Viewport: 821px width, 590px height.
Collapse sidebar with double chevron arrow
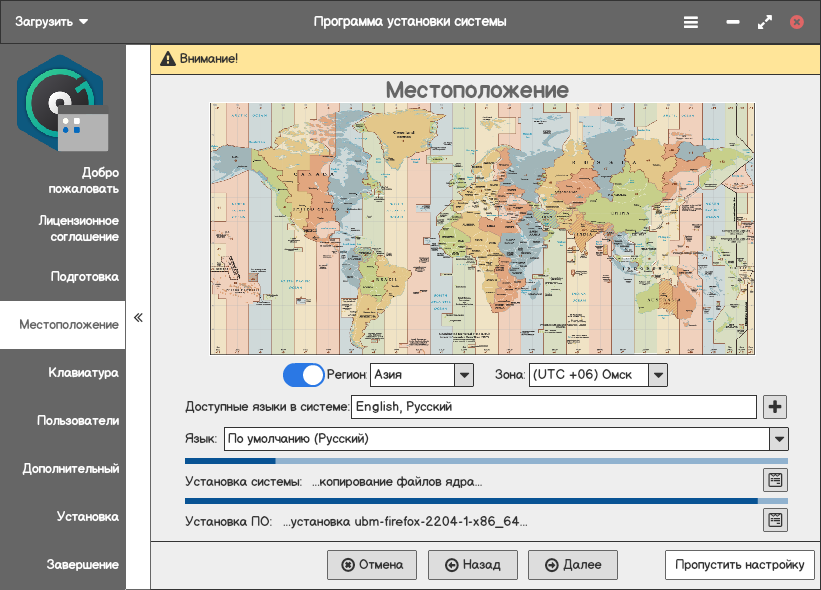click(x=138, y=318)
